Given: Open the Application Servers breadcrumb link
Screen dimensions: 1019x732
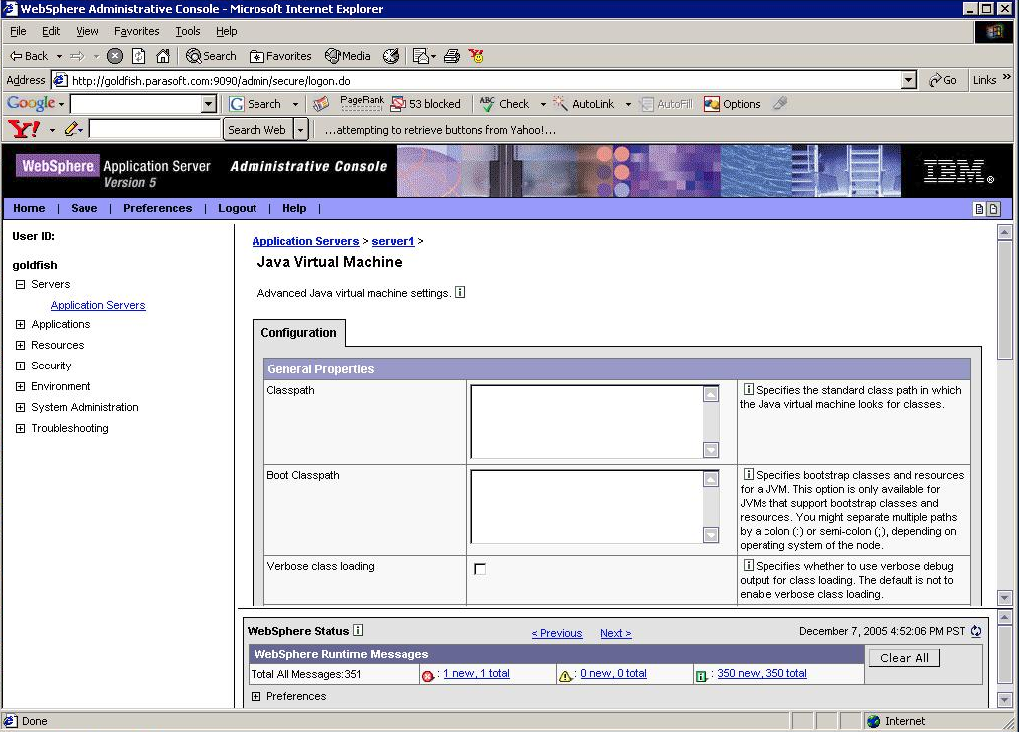Looking at the screenshot, I should tap(305, 241).
